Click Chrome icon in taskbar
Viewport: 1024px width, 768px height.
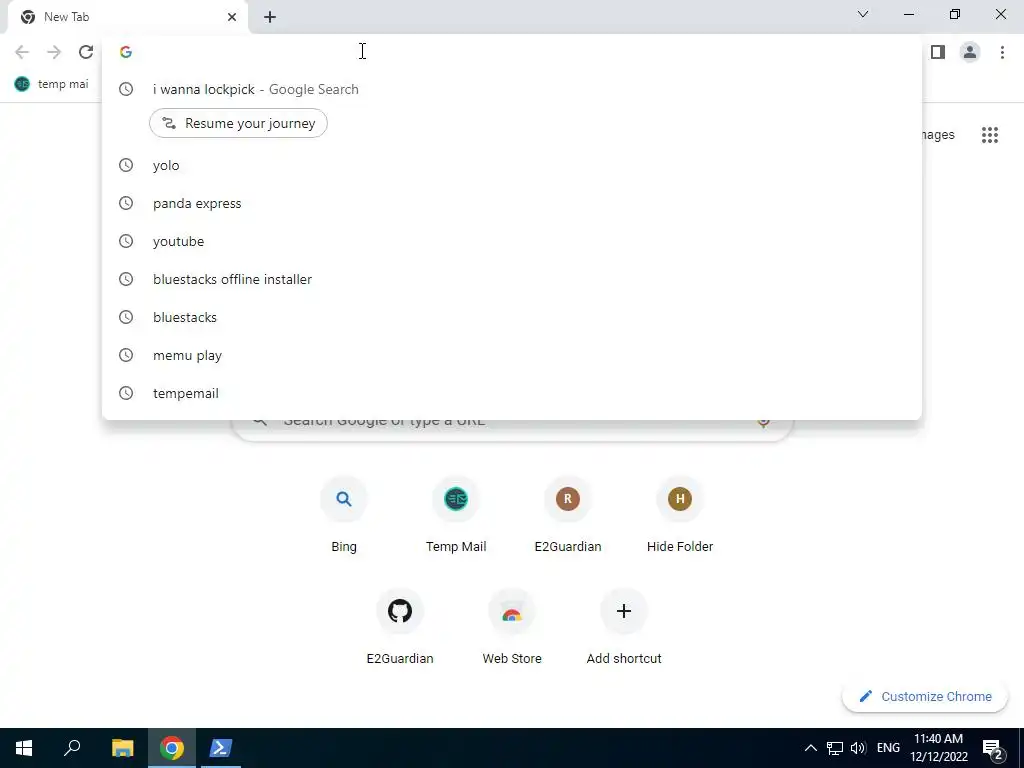coord(171,748)
